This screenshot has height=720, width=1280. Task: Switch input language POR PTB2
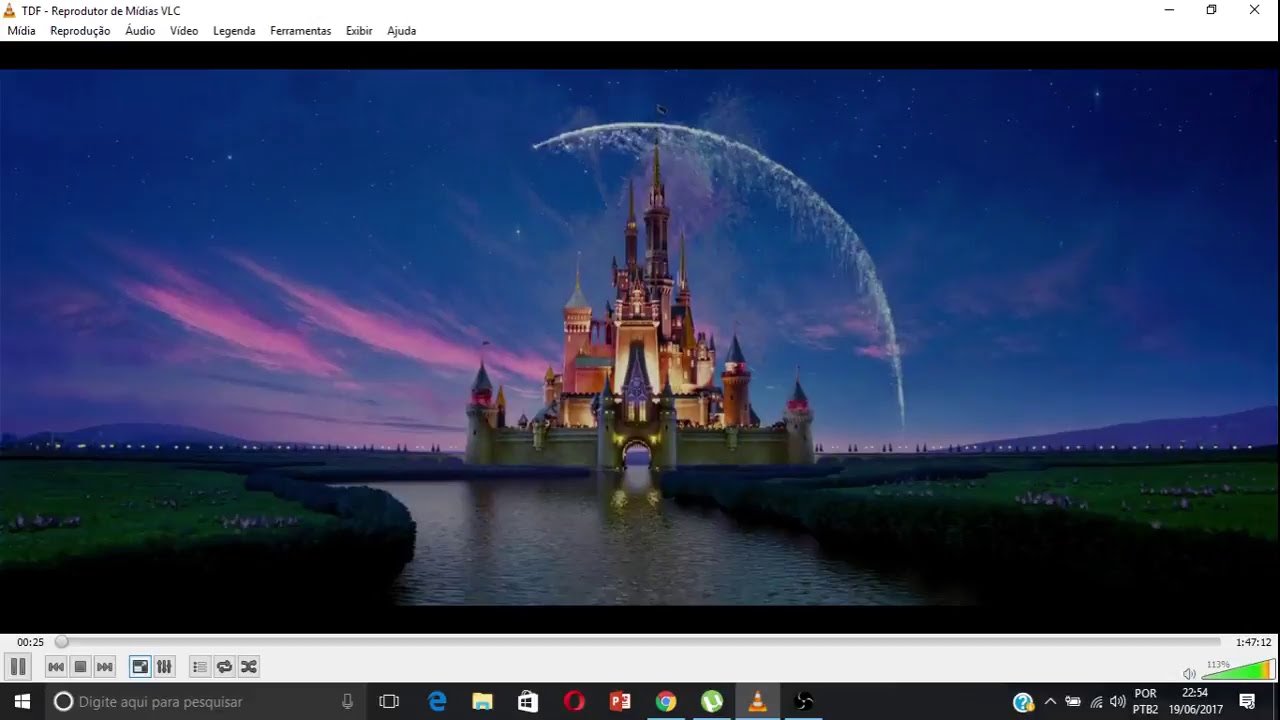click(x=1146, y=701)
